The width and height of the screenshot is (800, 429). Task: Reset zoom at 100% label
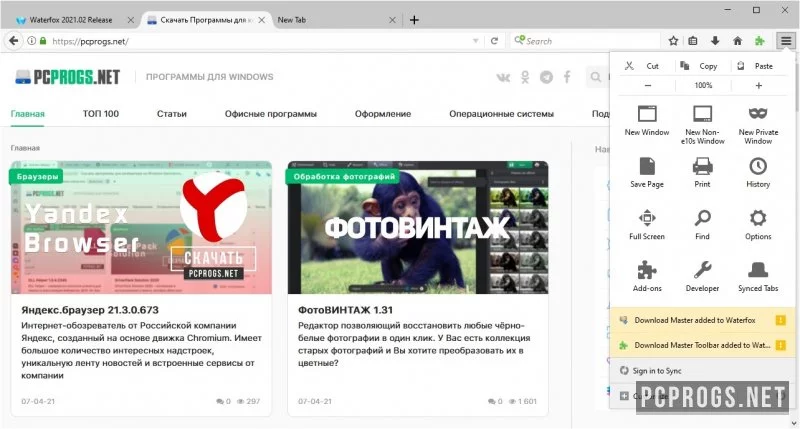coord(703,85)
